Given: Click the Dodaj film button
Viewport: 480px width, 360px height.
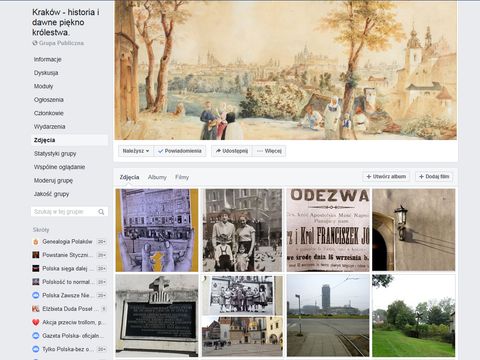Looking at the screenshot, I should click(x=434, y=176).
